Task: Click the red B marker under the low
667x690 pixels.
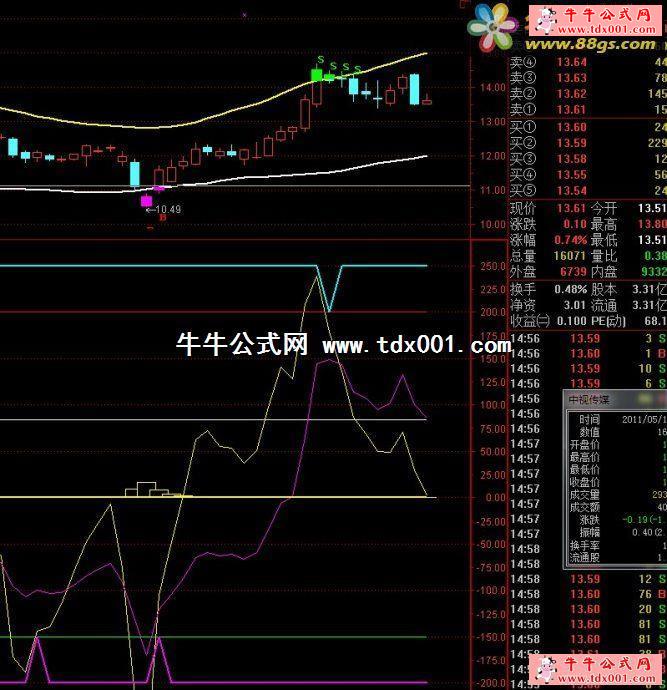Action: point(150,218)
